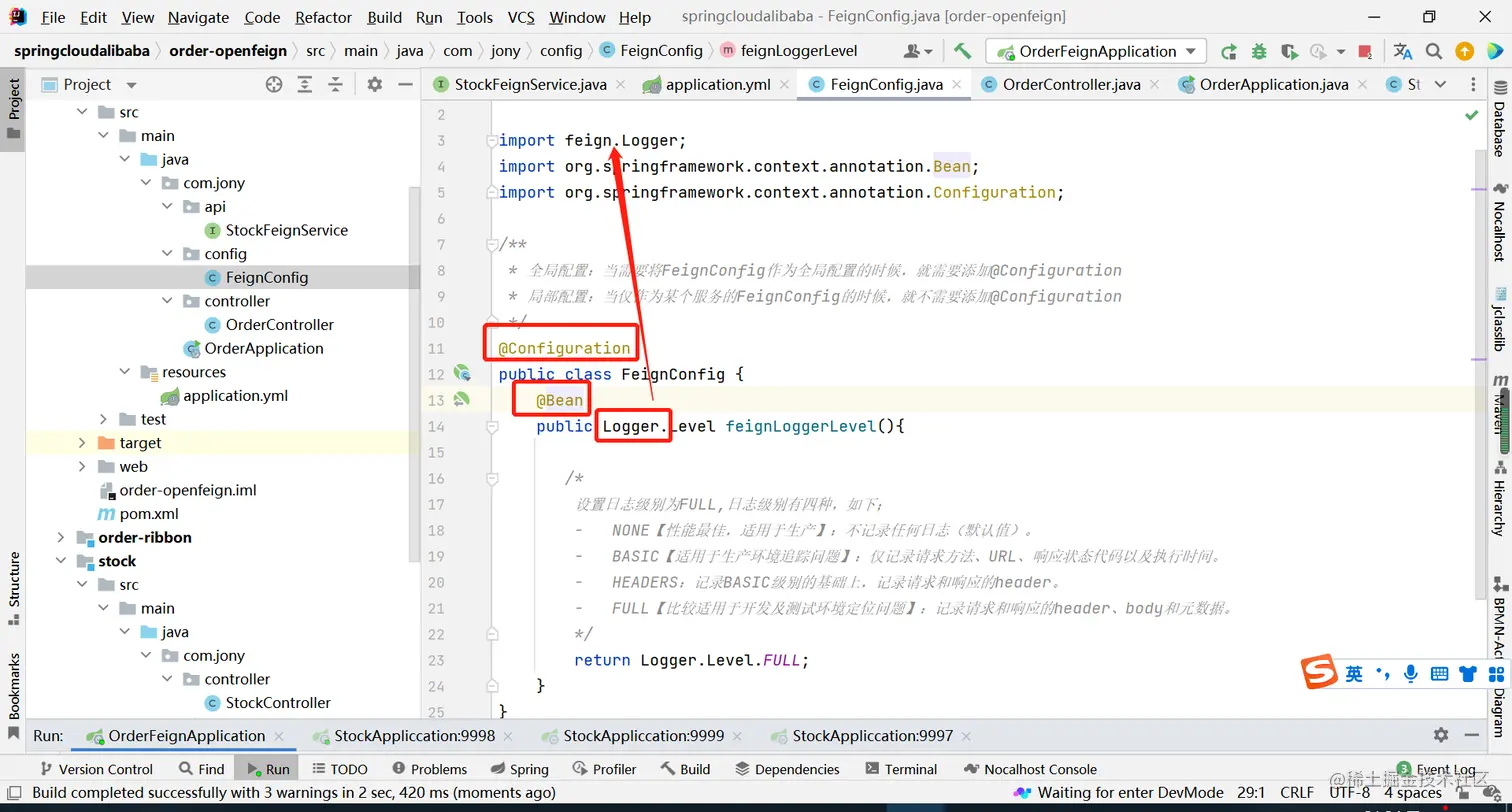Toggle the Sogou input language 英 indicator
The width and height of the screenshot is (1512, 812).
[1354, 674]
